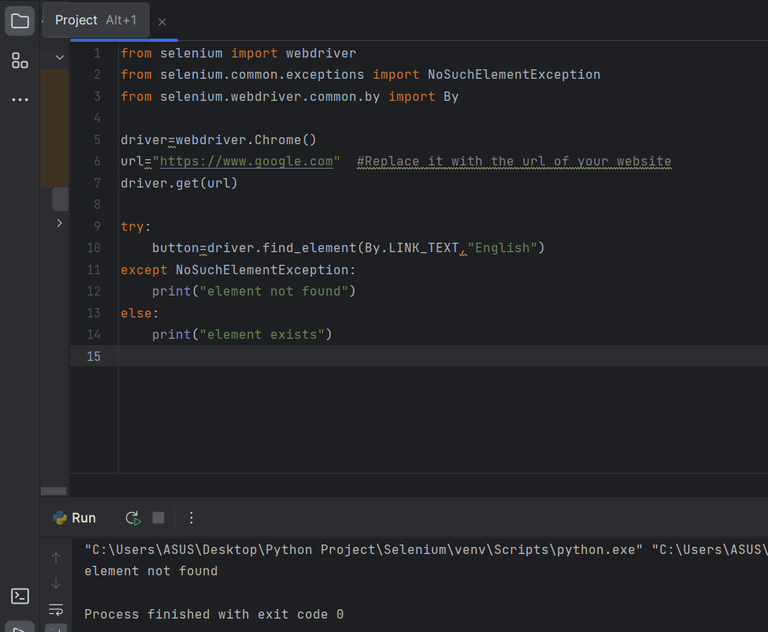Click the More tool windows ellipsis icon
768x632 pixels.
click(x=20, y=100)
